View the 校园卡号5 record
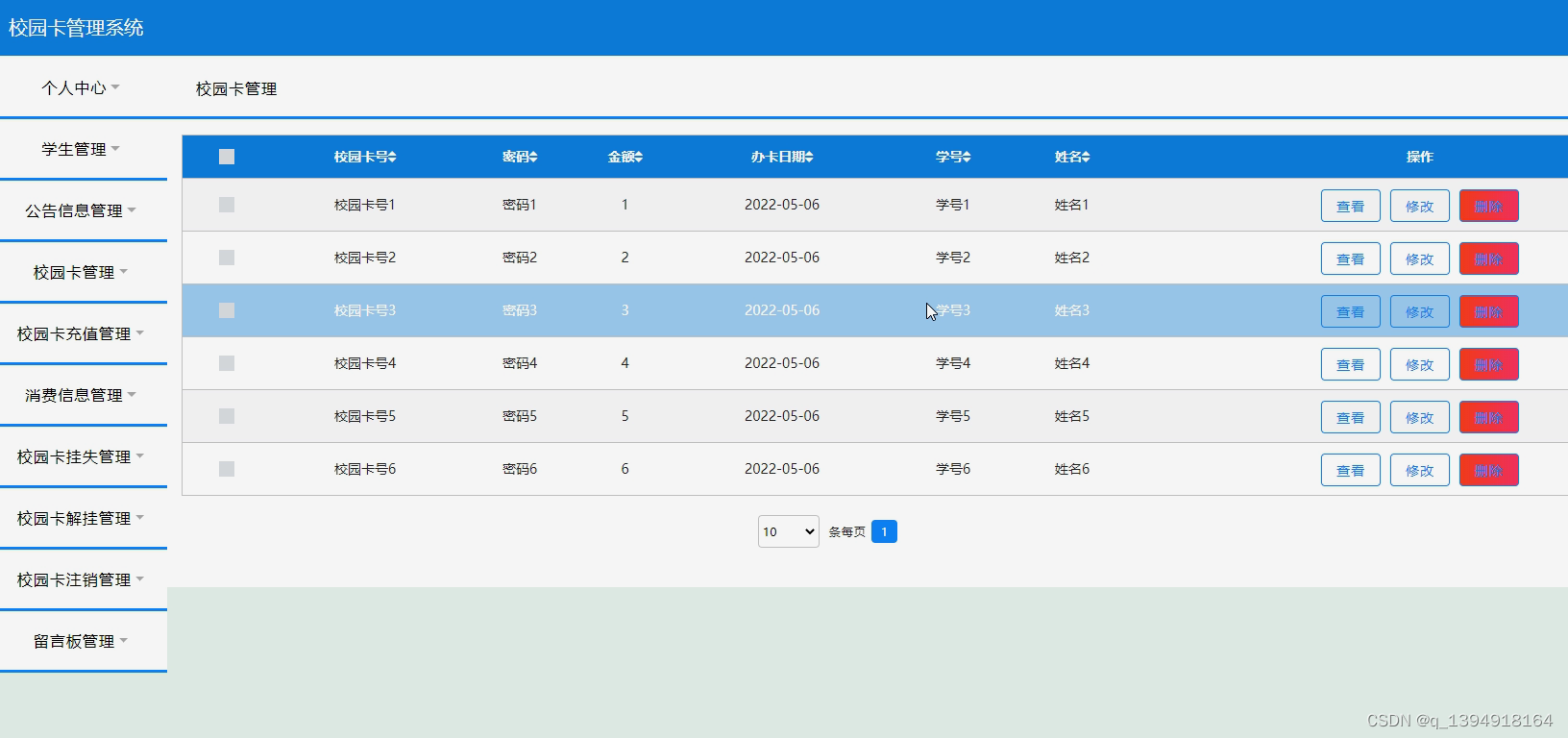This screenshot has width=1568, height=738. 1350,417
